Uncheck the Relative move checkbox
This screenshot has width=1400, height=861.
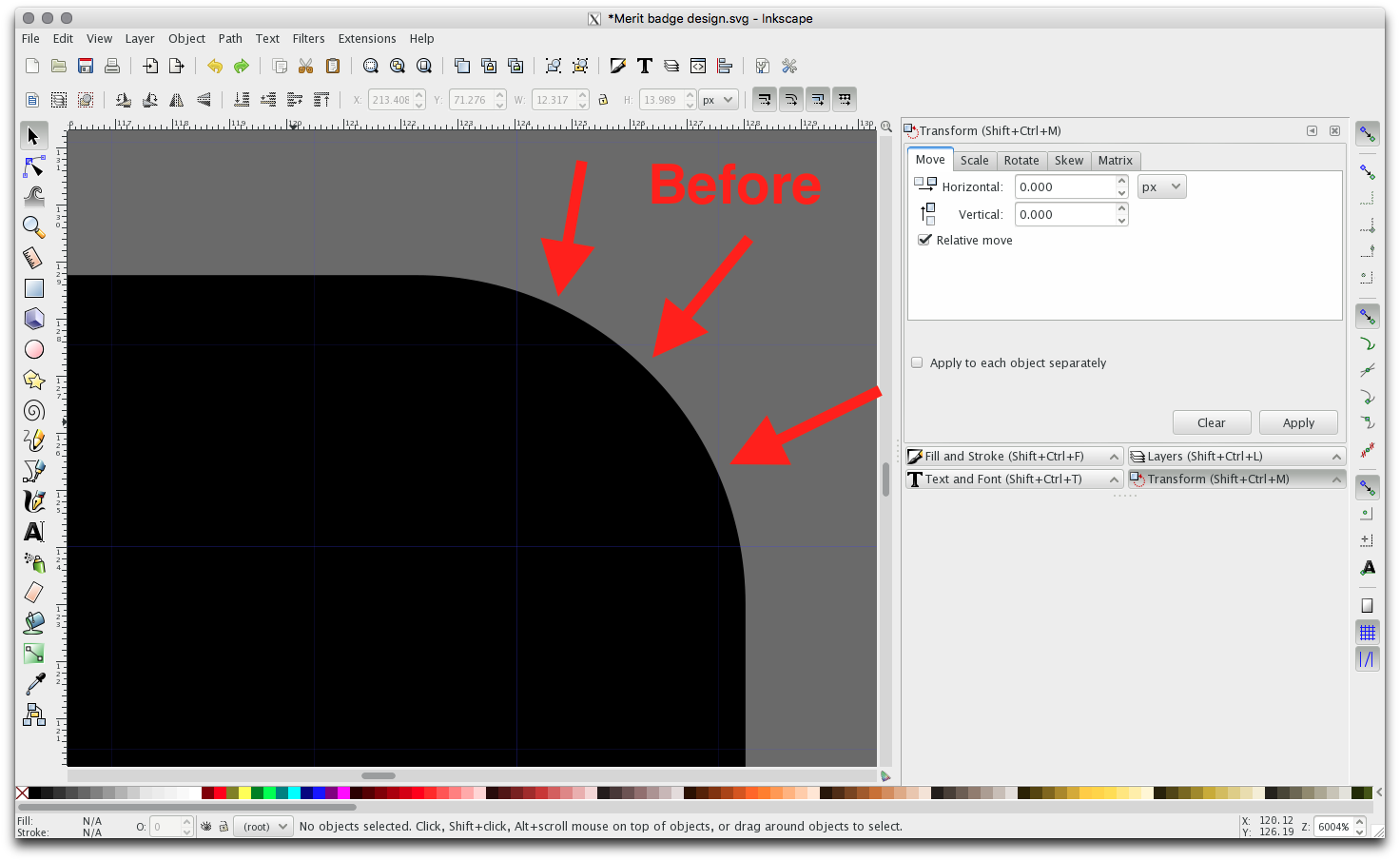point(924,240)
